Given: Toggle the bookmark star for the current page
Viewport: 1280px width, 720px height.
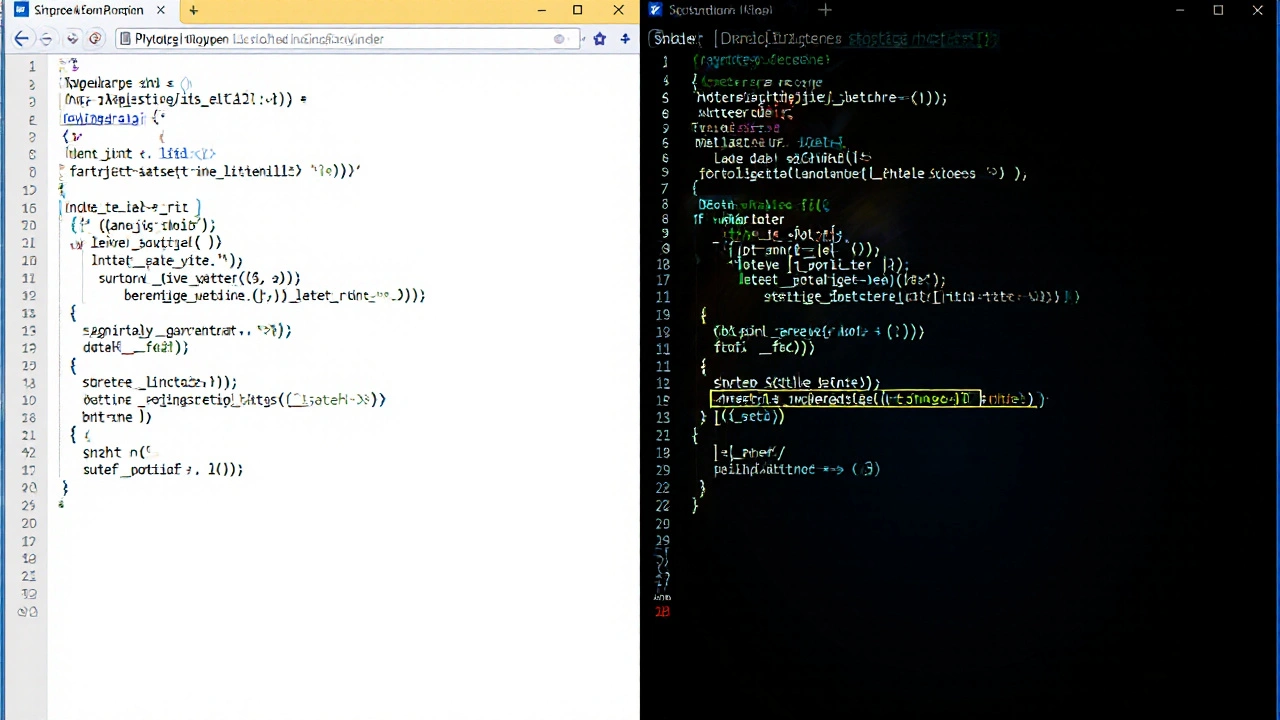Looking at the screenshot, I should point(599,38).
